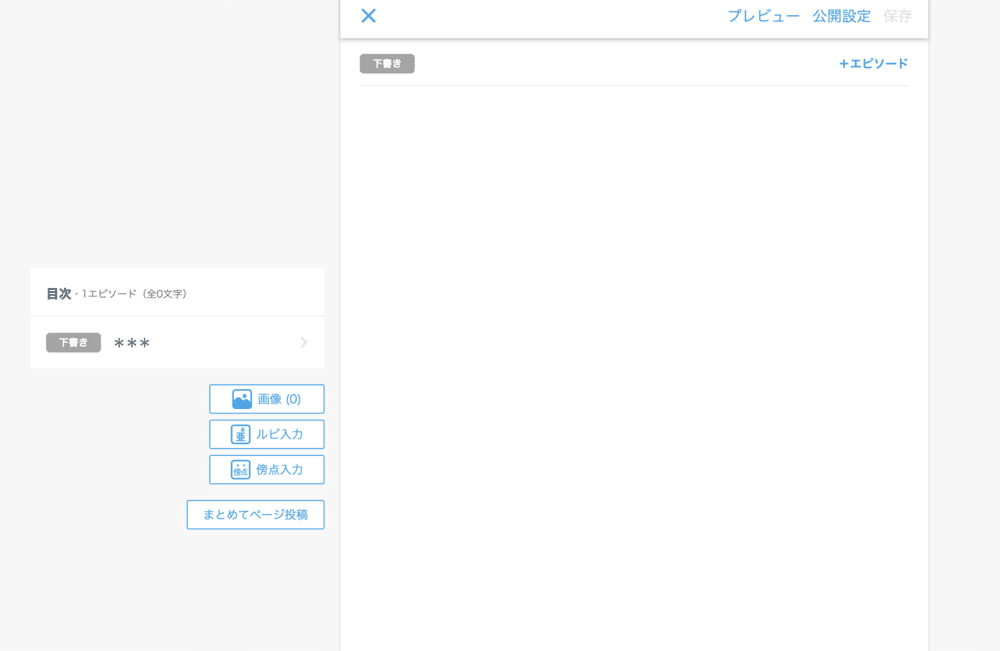Open 傍点入力 to add emphasis marks

266,469
